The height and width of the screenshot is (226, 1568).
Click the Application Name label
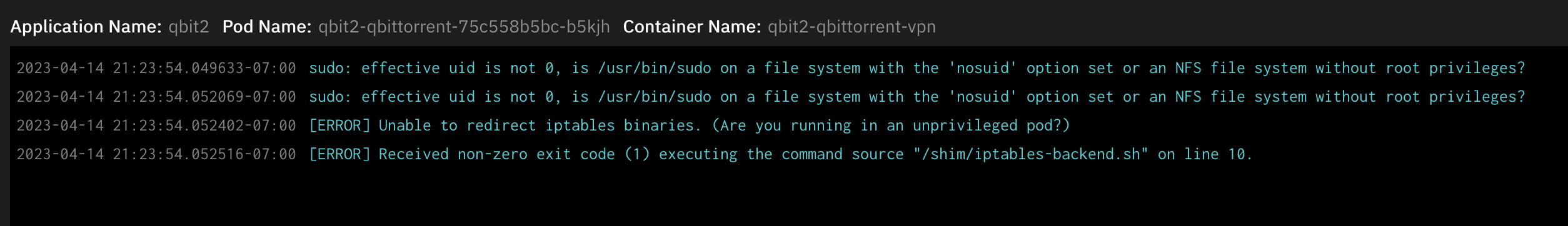click(x=86, y=27)
